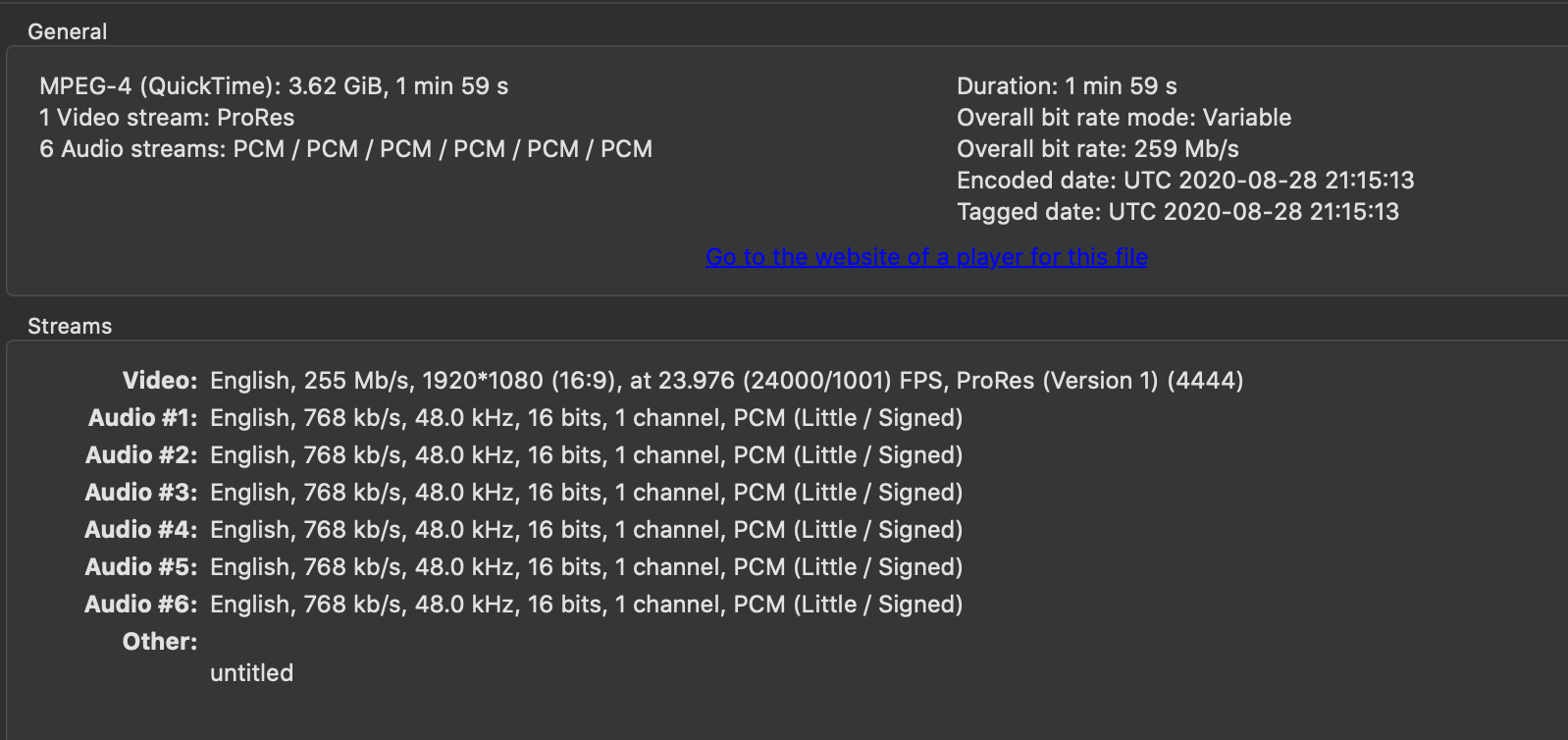Open the website link for a compatible player
The width and height of the screenshot is (1568, 740).
pos(926,256)
